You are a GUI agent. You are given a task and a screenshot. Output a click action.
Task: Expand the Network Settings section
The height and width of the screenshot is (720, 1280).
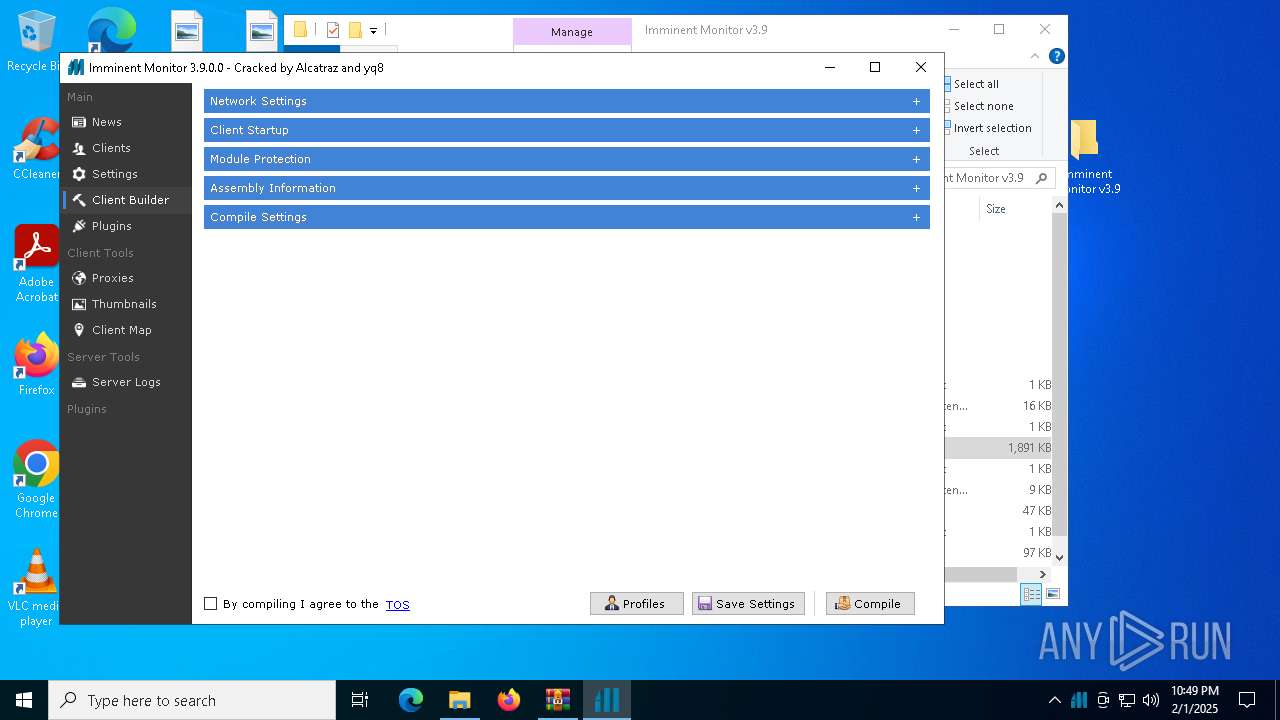coord(566,101)
